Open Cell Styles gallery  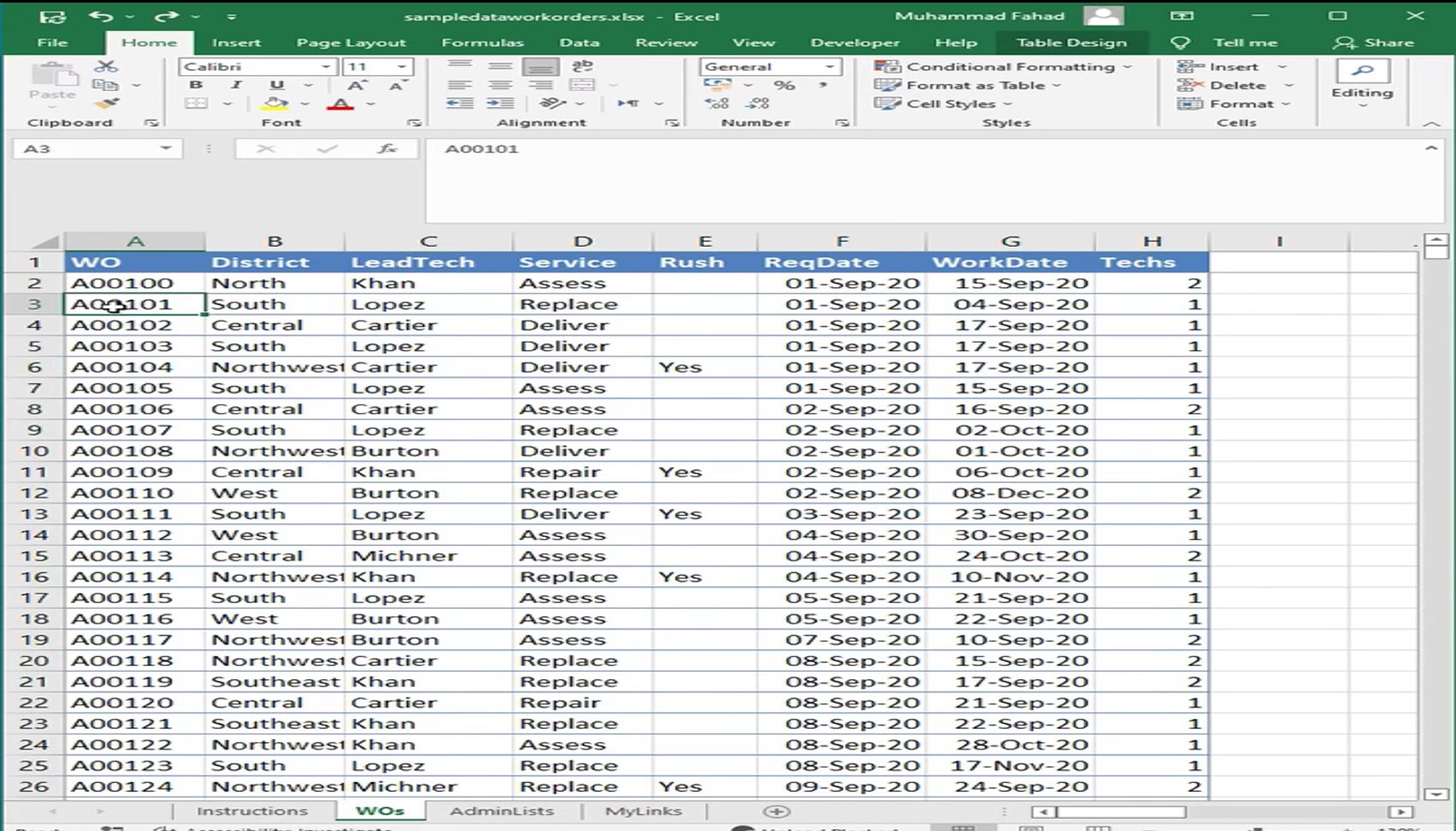point(942,104)
